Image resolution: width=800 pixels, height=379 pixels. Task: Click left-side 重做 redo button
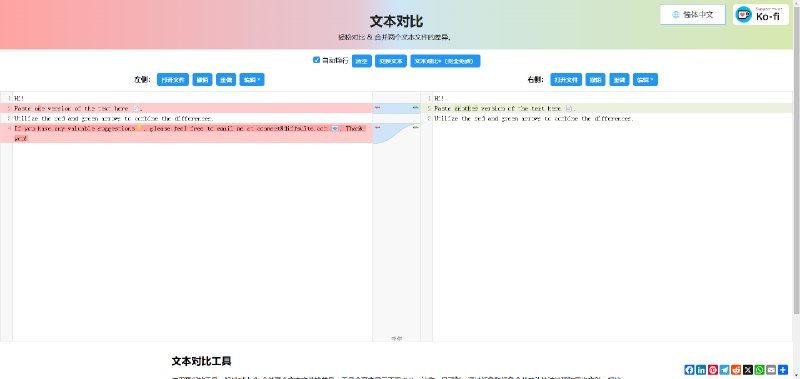point(226,80)
